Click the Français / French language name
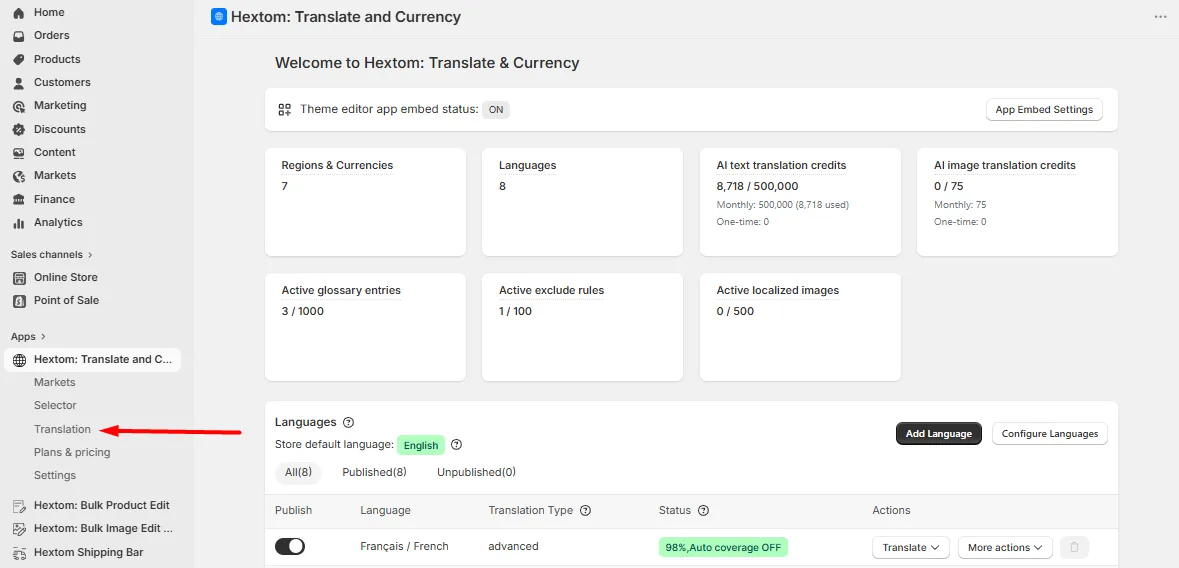 pyautogui.click(x=405, y=546)
